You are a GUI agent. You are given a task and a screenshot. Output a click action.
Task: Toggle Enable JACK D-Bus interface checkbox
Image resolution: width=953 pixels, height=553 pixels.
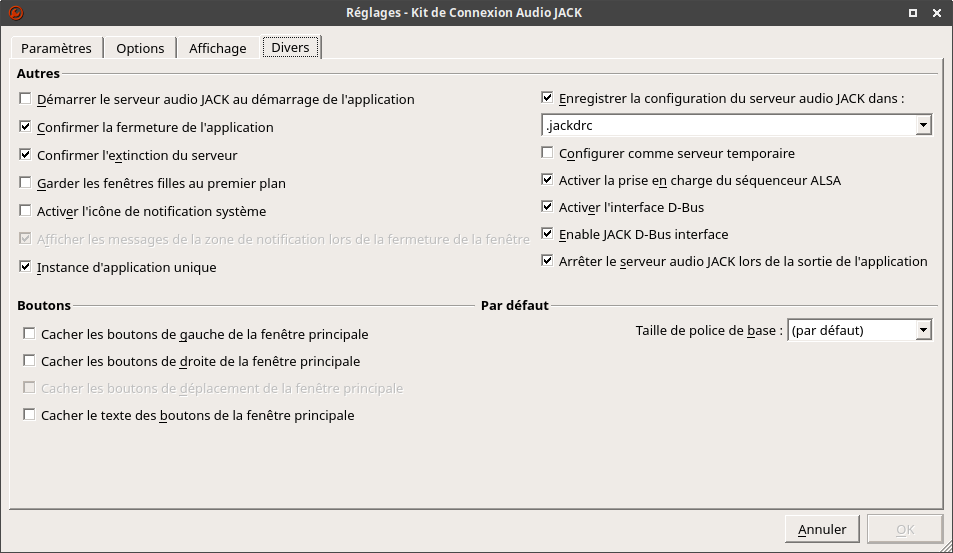[547, 234]
